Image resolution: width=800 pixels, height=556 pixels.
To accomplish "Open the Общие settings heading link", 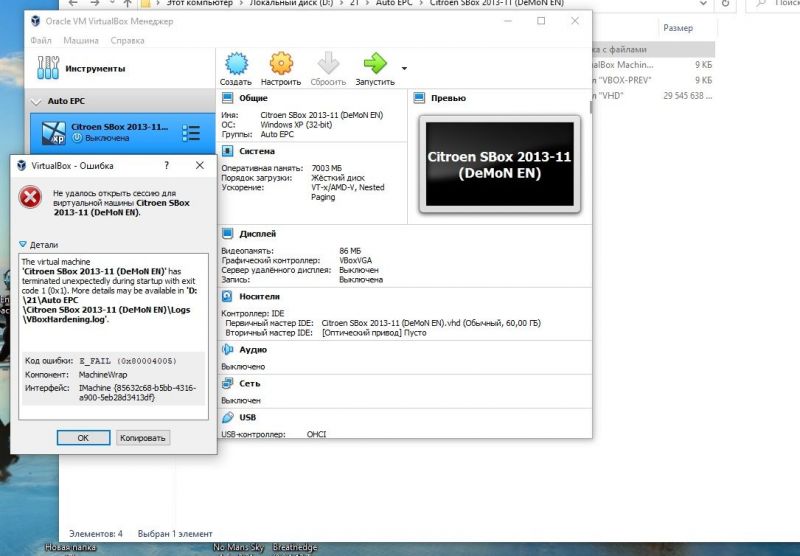I will click(253, 98).
